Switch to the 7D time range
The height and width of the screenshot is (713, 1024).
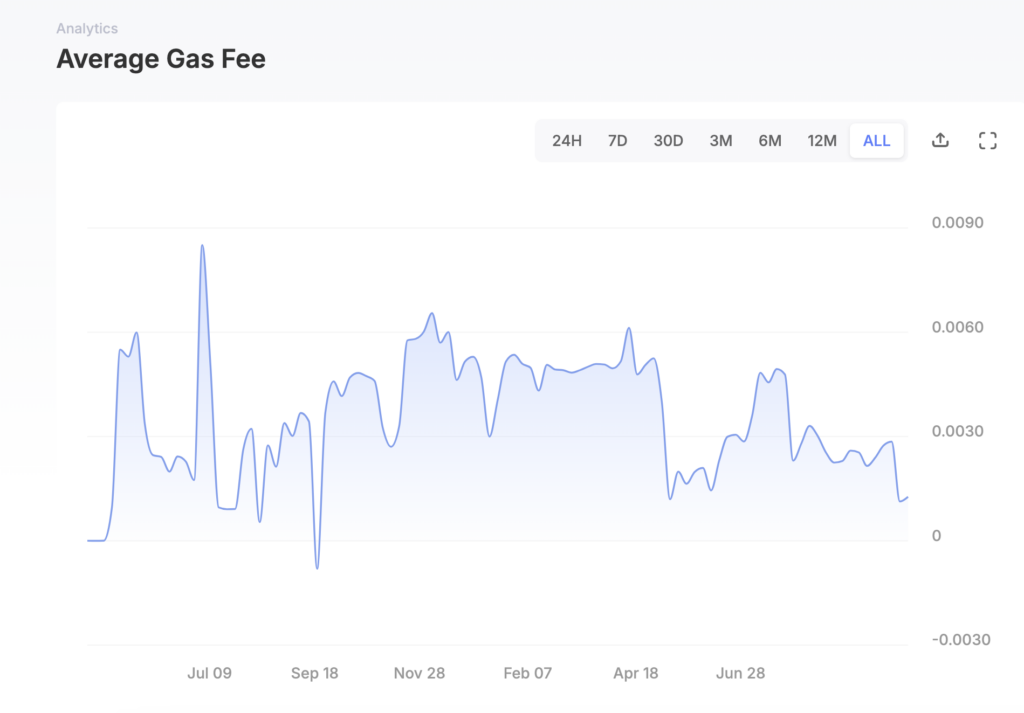coord(618,140)
